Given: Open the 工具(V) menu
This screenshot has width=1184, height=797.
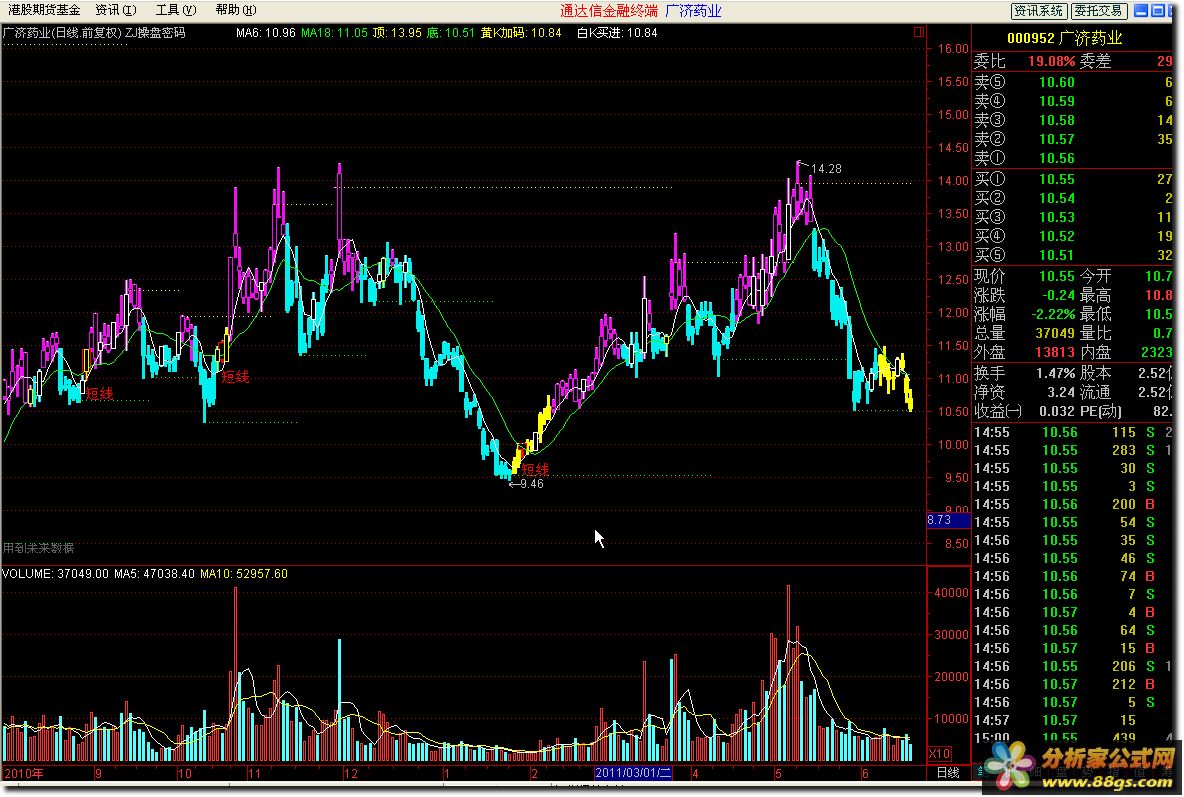Looking at the screenshot, I should (175, 11).
